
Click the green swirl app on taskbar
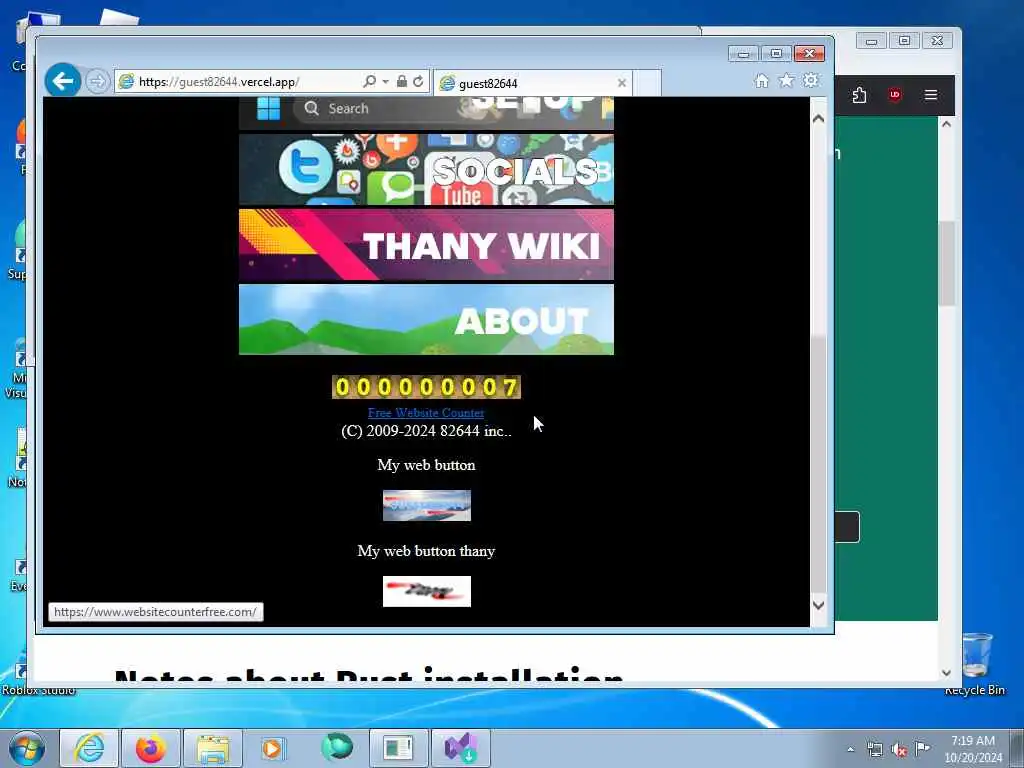[336, 748]
